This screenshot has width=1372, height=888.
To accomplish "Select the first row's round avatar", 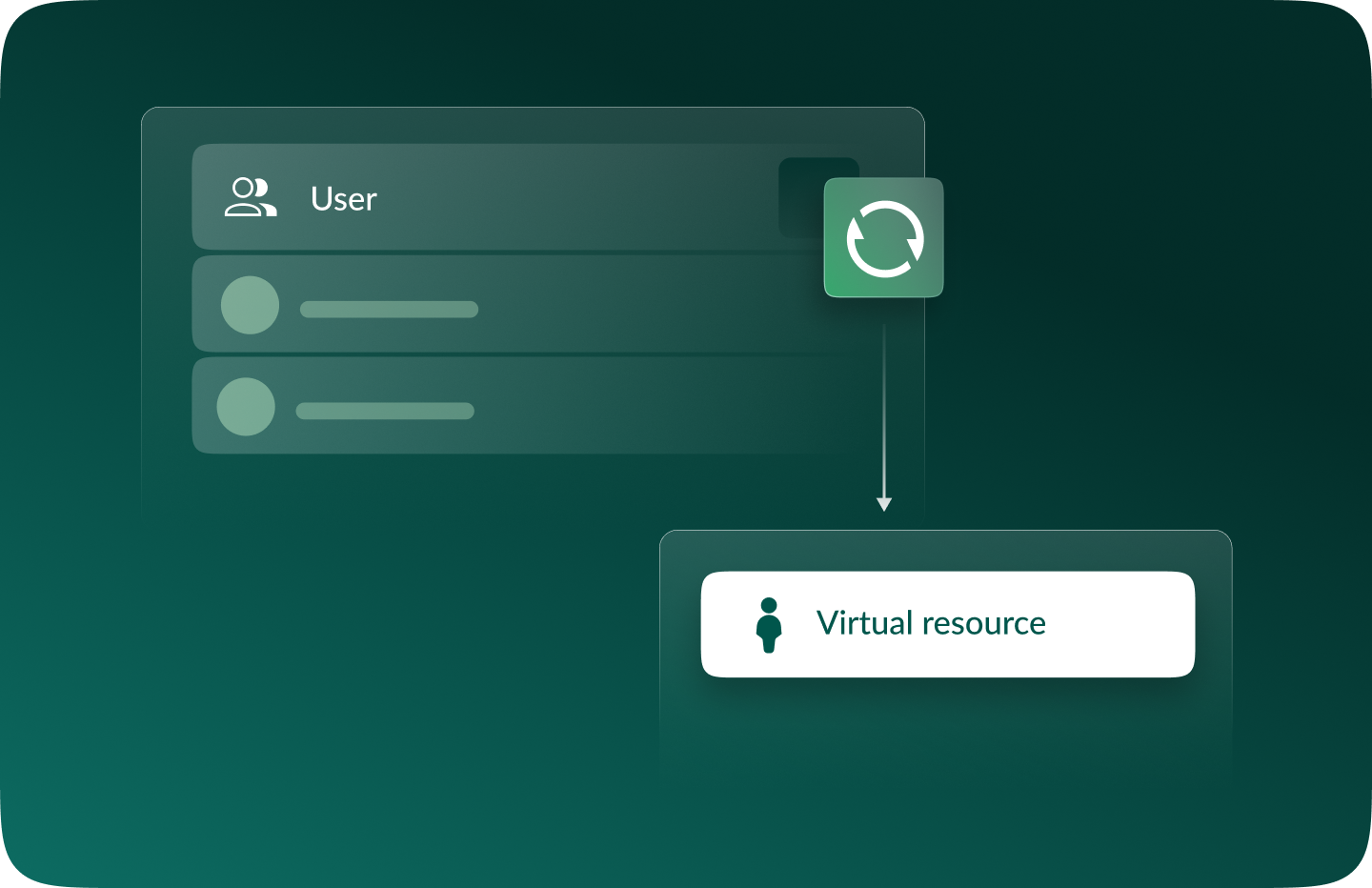I will click(250, 305).
